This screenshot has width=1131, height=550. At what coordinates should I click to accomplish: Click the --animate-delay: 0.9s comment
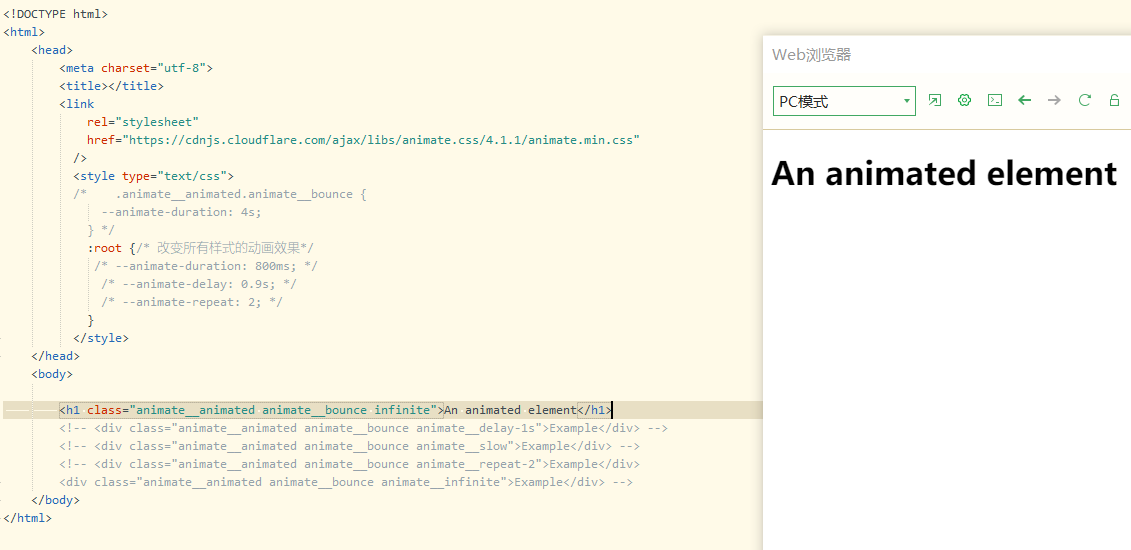pyautogui.click(x=199, y=284)
